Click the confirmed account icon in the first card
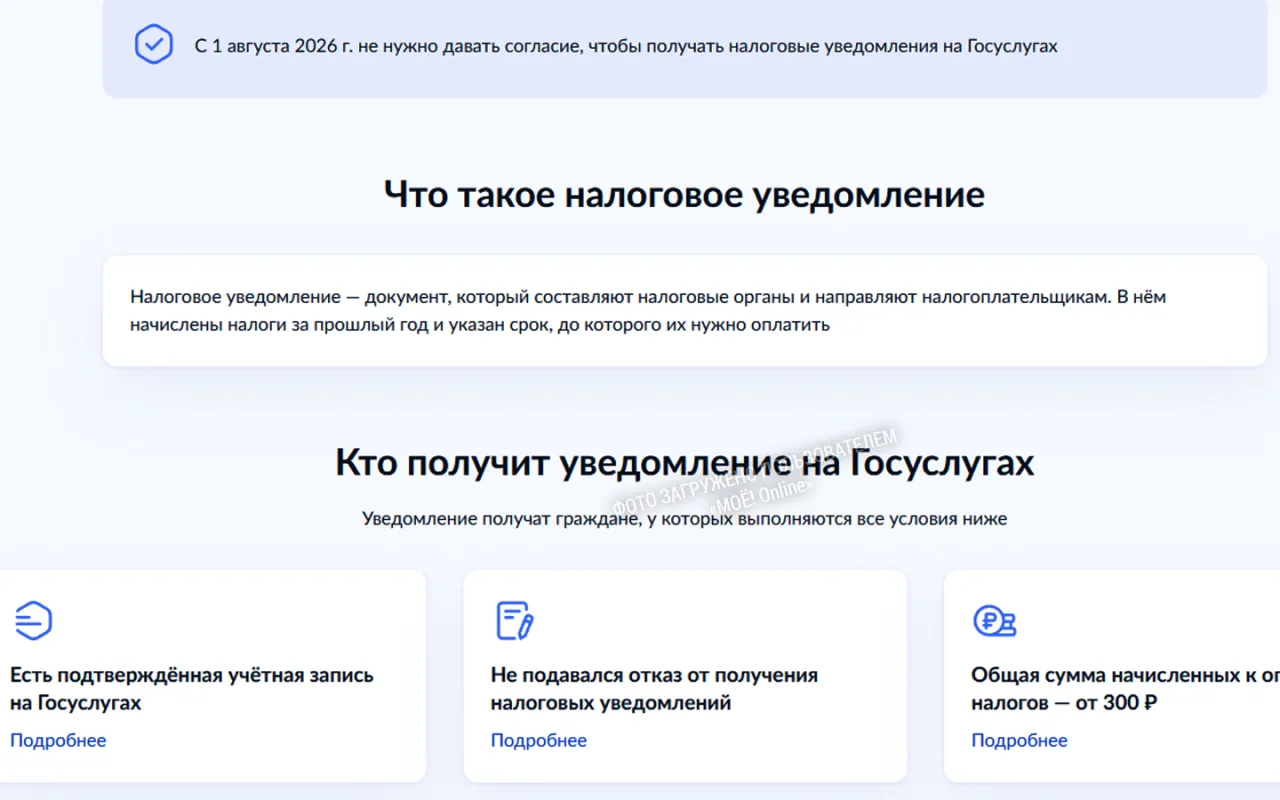The image size is (1280, 800). click(x=33, y=621)
